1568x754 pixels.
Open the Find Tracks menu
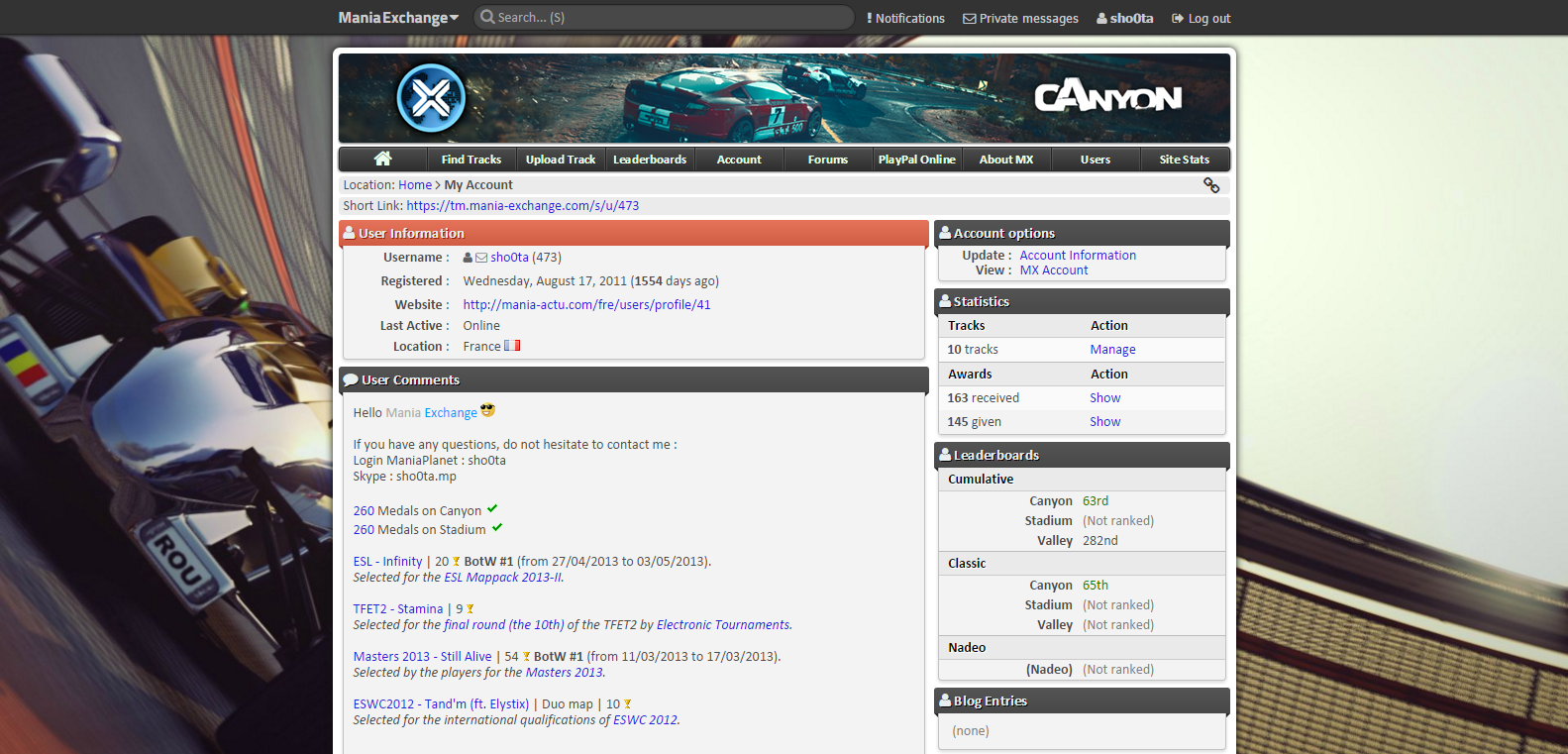(x=471, y=160)
